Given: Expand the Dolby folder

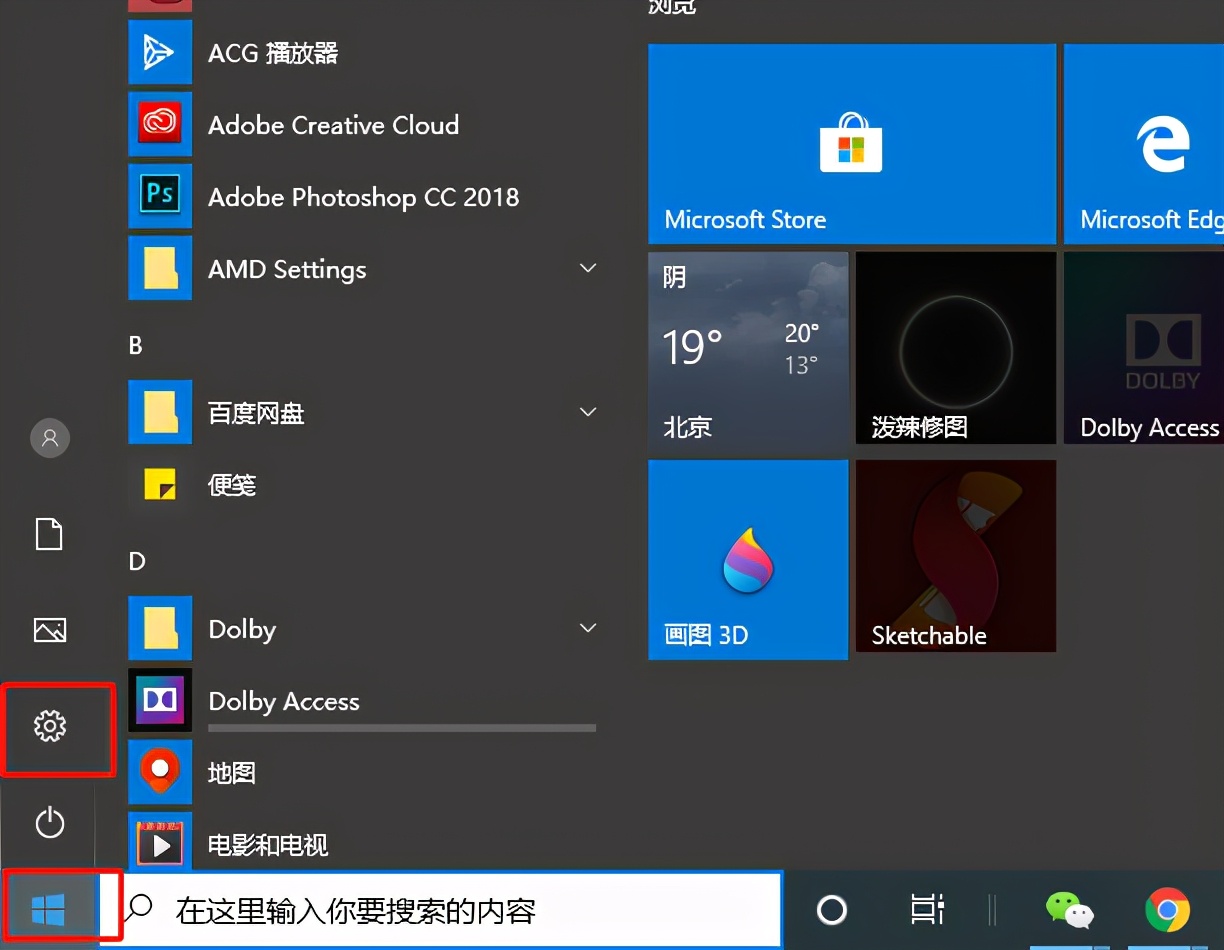Looking at the screenshot, I should tap(587, 628).
